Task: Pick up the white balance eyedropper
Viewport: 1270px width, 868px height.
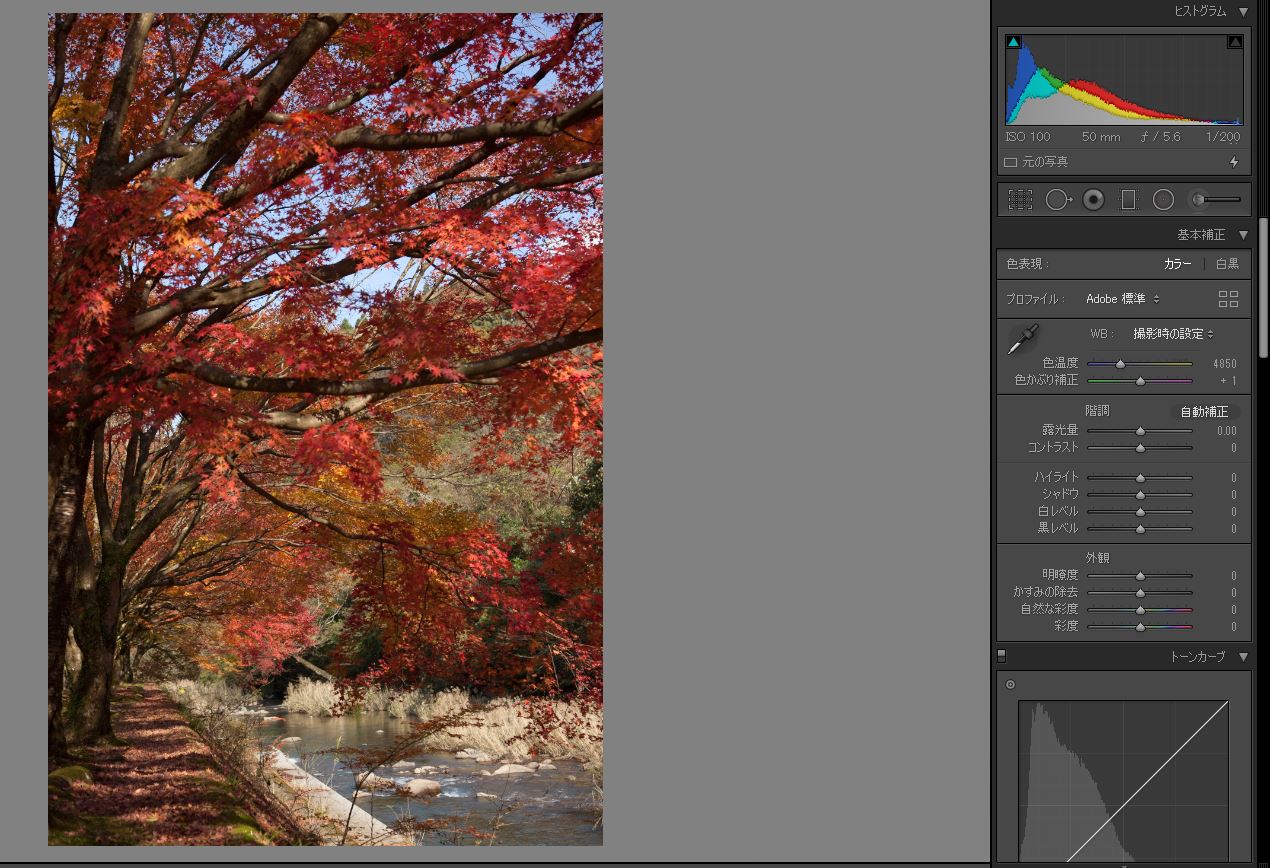Action: [1022, 340]
